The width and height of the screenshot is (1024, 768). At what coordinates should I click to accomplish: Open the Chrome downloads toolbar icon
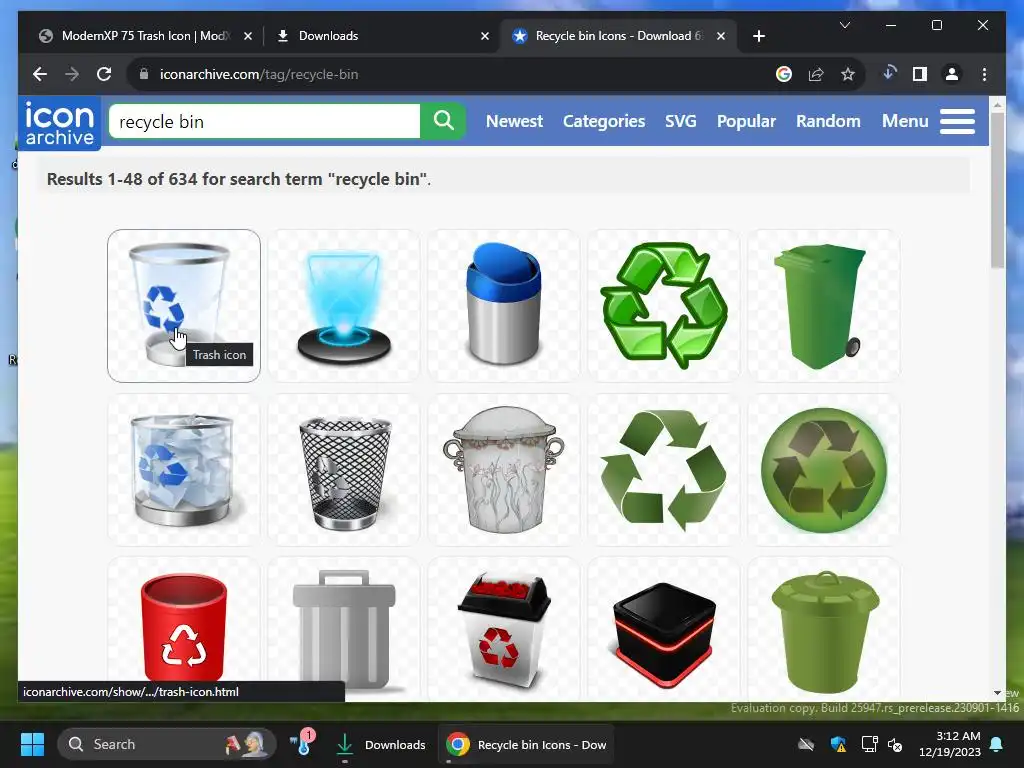tap(889, 73)
